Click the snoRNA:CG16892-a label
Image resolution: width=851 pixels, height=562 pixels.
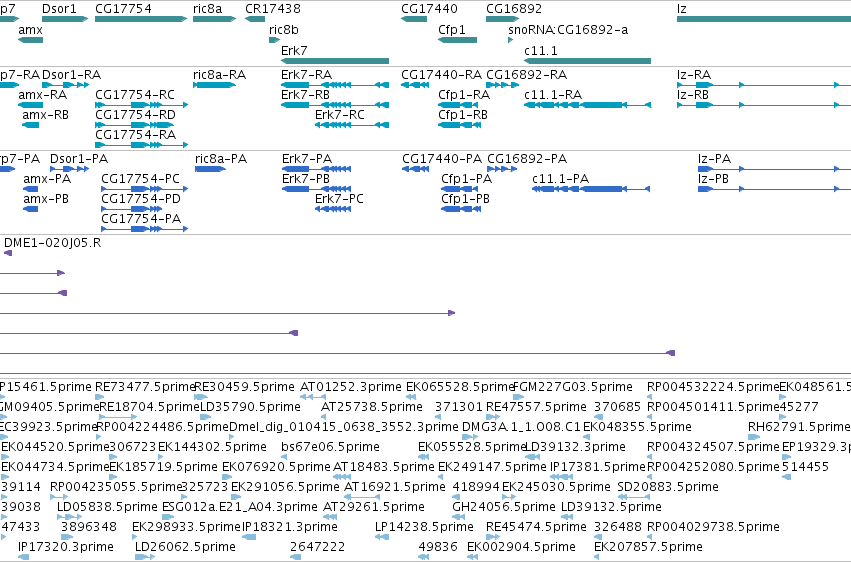[x=568, y=30]
